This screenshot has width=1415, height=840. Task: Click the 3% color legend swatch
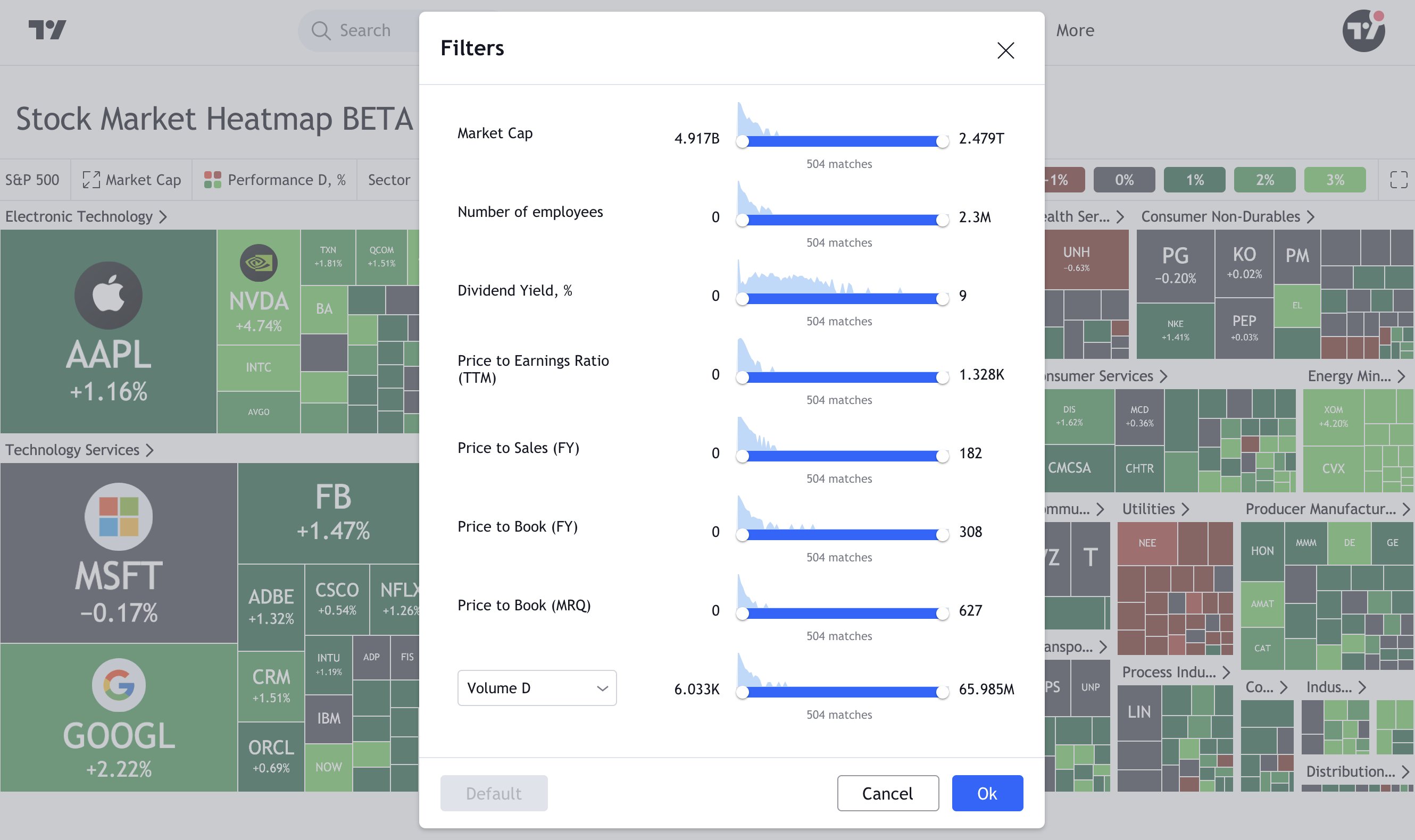click(x=1335, y=180)
